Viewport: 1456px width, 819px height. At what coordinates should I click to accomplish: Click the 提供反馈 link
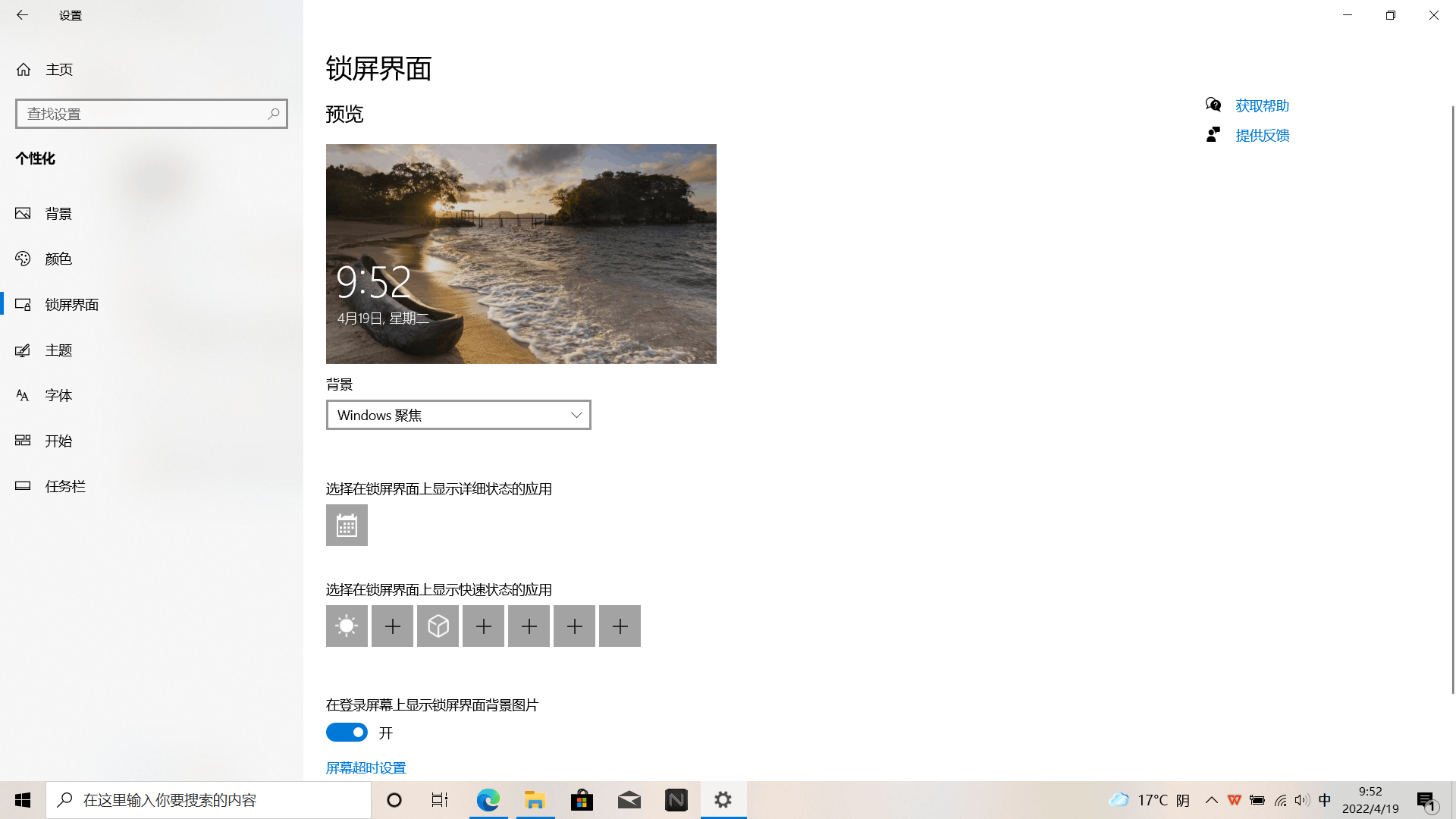(1262, 135)
